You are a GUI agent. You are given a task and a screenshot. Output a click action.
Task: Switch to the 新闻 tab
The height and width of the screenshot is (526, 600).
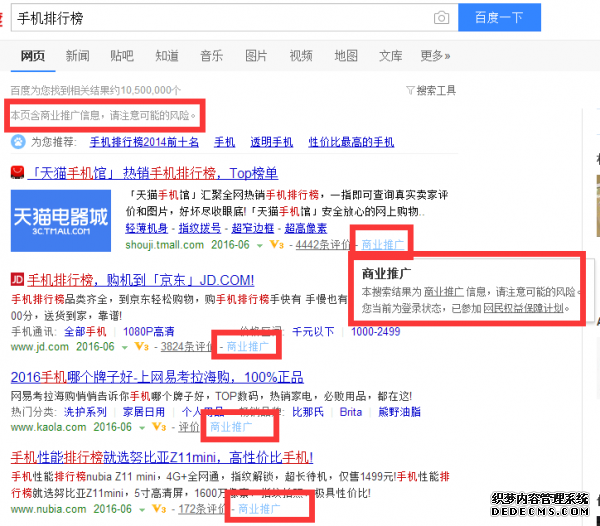click(77, 56)
